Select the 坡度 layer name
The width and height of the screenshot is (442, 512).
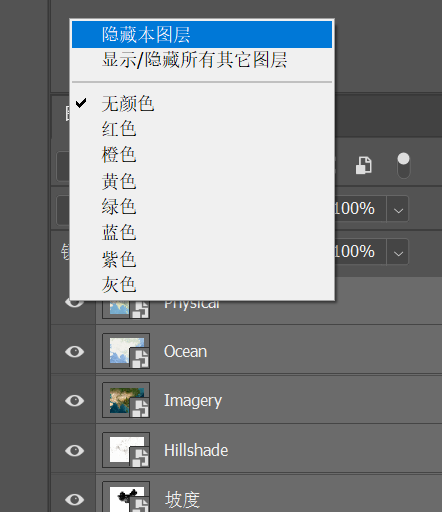pos(182,500)
